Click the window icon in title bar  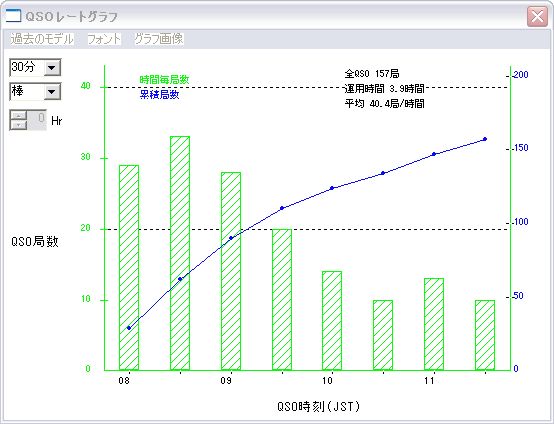(13, 16)
